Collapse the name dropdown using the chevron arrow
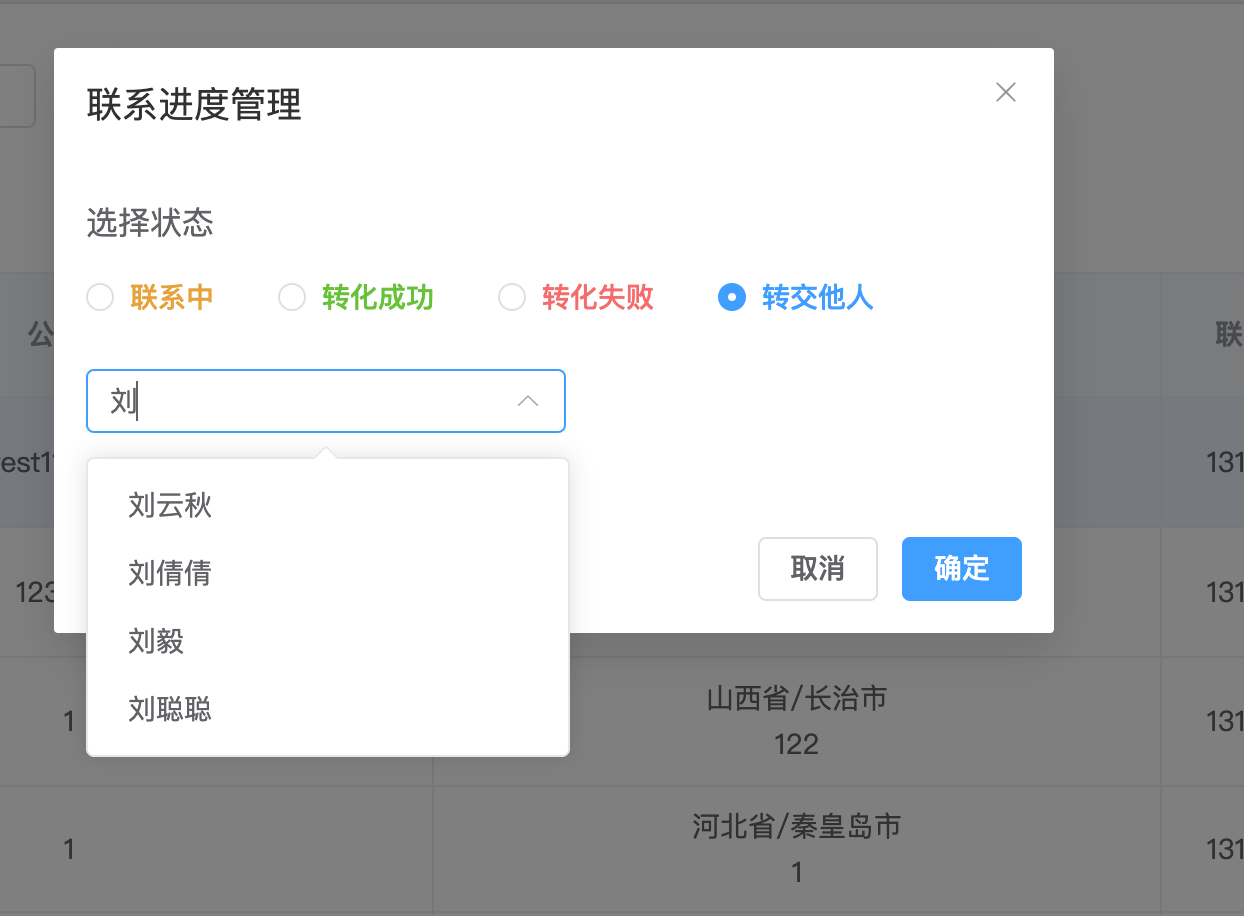Viewport: 1244px width, 916px height. (528, 401)
